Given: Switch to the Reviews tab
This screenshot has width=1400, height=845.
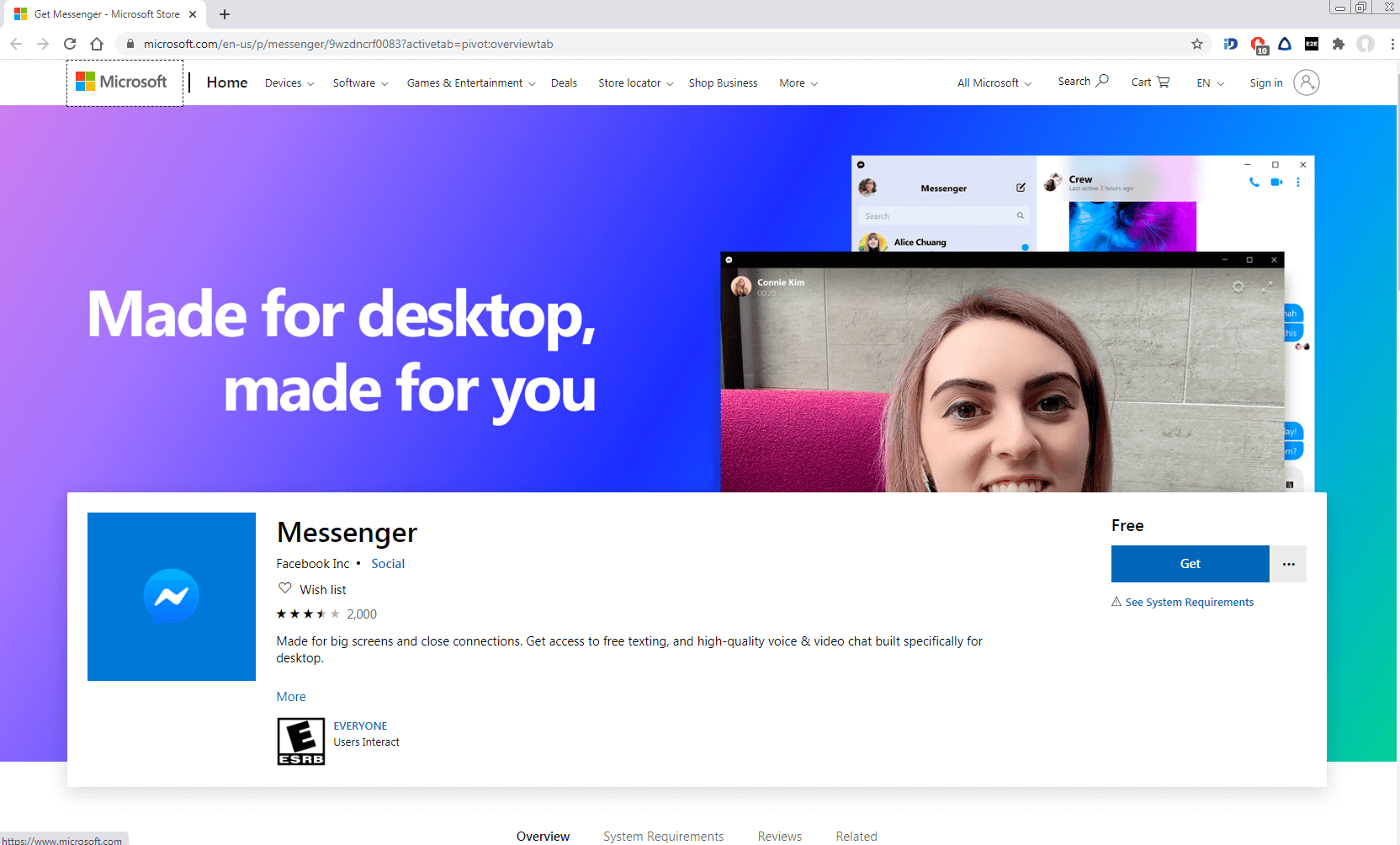Looking at the screenshot, I should click(779, 836).
